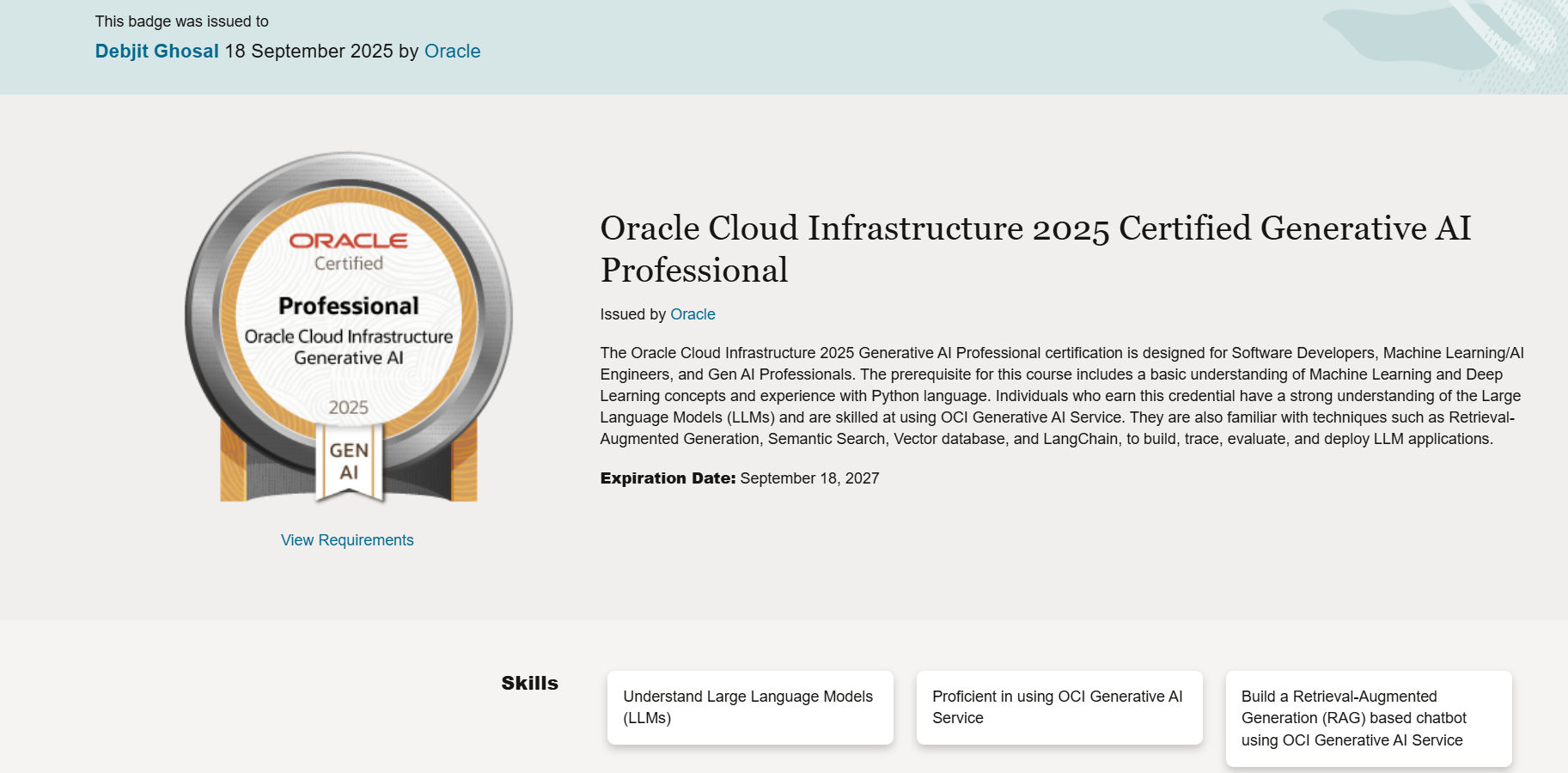Click the 'September 18, 2027' expiration value
The height and width of the screenshot is (773, 1568).
tap(809, 478)
